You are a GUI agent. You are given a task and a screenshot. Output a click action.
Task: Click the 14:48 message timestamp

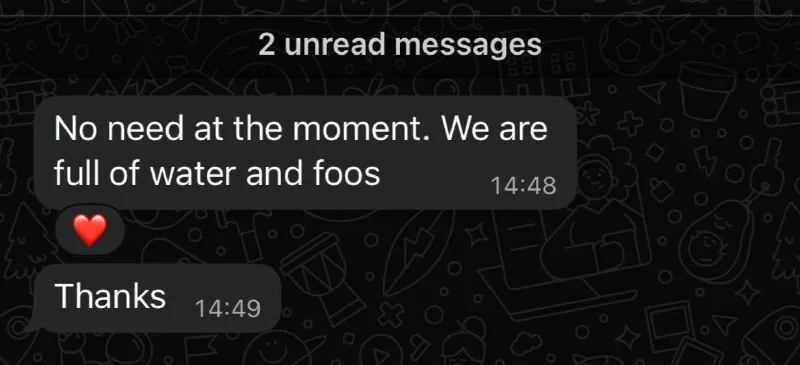(523, 186)
